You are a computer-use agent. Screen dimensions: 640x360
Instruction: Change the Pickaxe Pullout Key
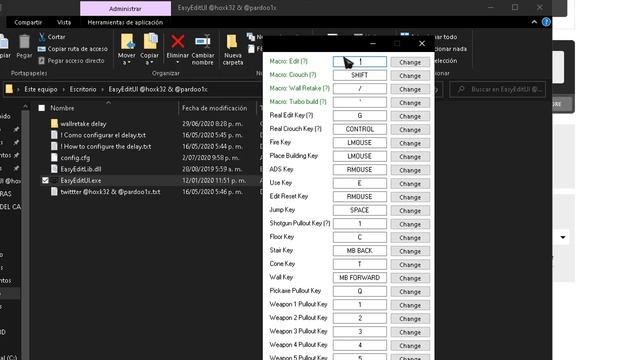point(410,291)
